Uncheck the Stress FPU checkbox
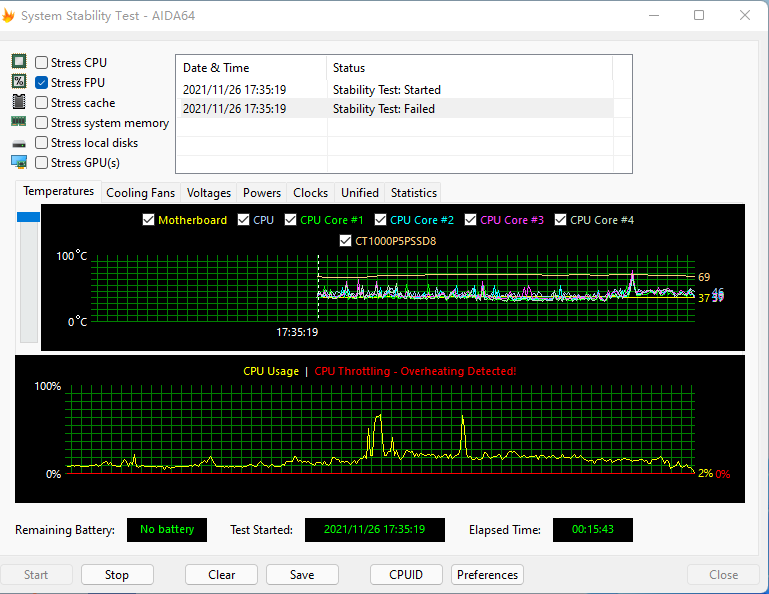769x594 pixels. coord(42,83)
